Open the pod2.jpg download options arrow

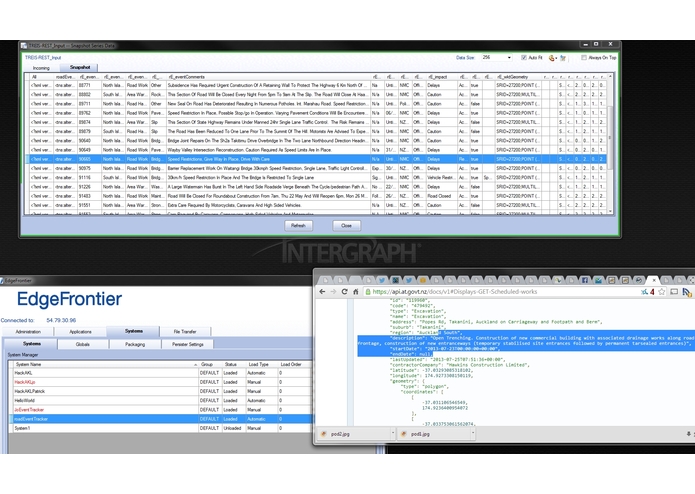393,433
